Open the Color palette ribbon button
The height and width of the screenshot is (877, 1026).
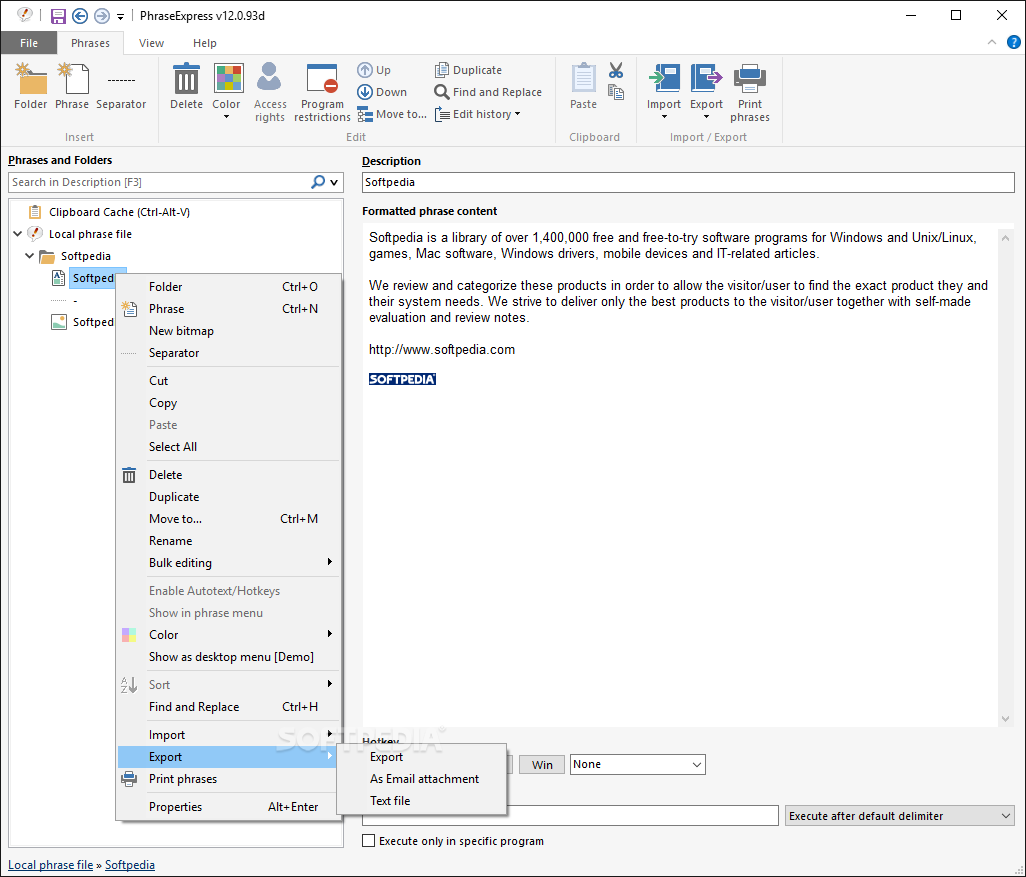pyautogui.click(x=226, y=92)
